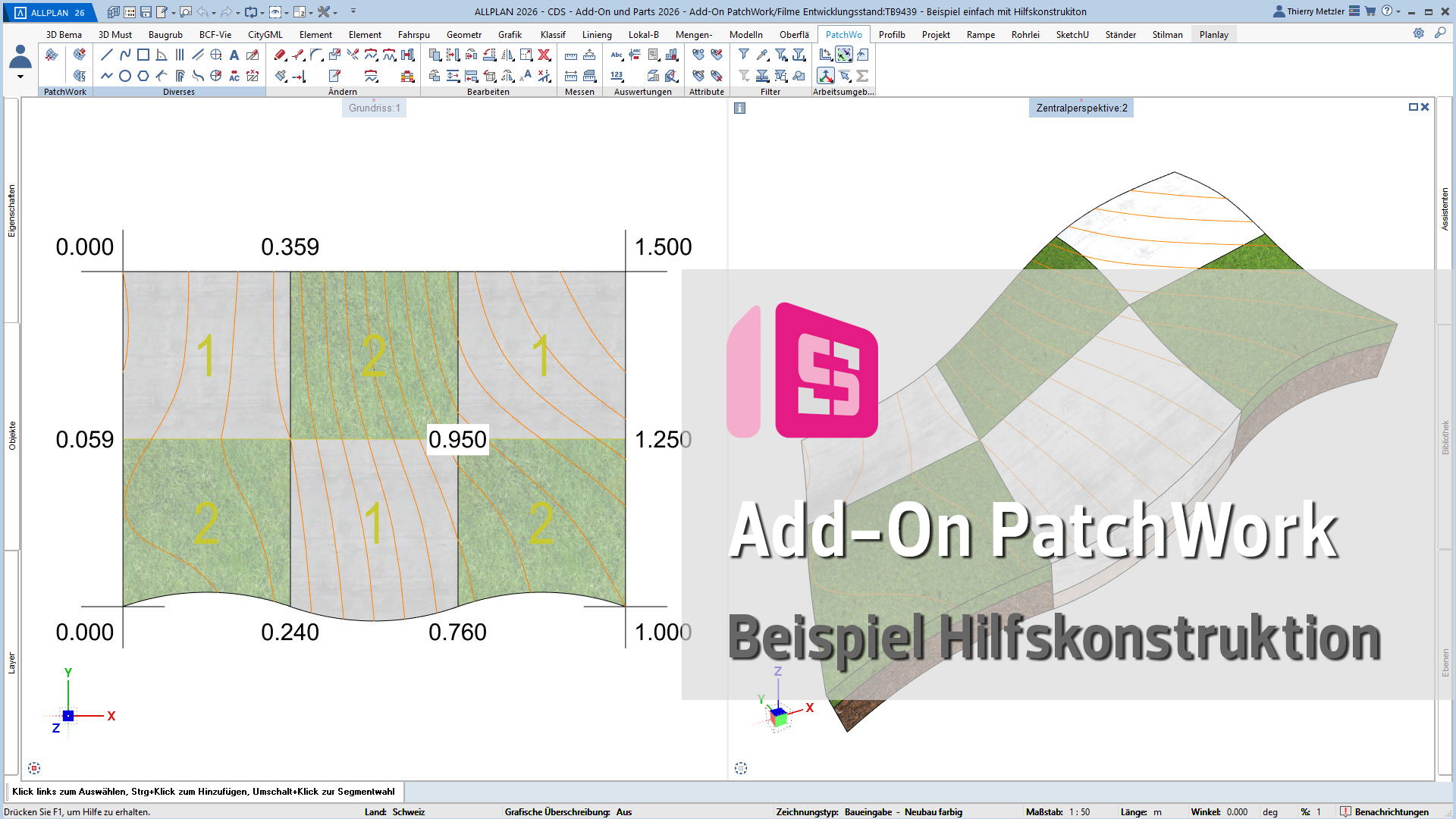The width and height of the screenshot is (1456, 819).
Task: Switch to the Planlay tab
Action: [x=1213, y=35]
